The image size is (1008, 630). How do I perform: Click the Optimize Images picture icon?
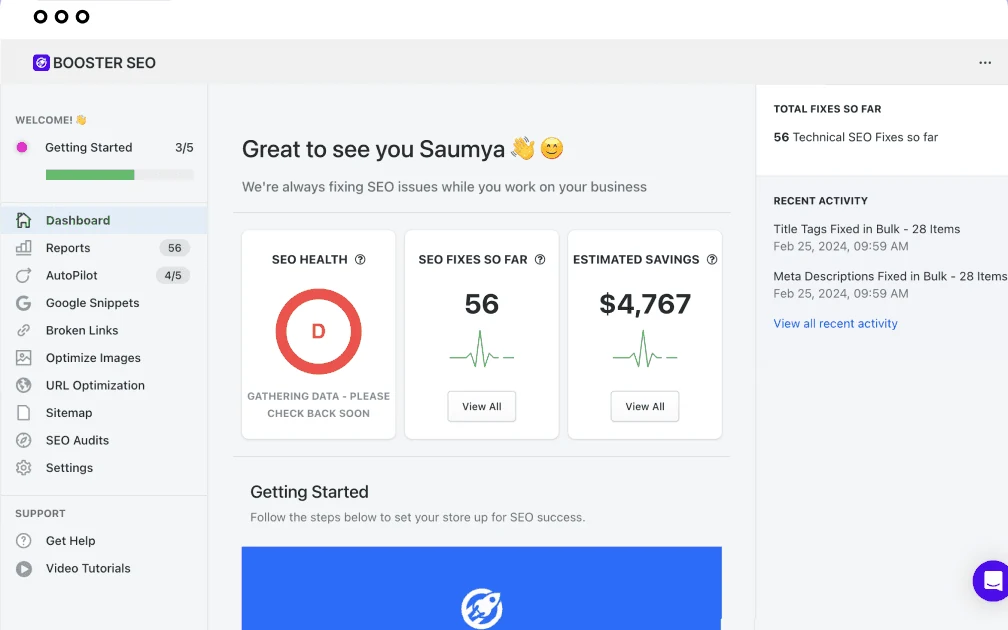point(24,357)
